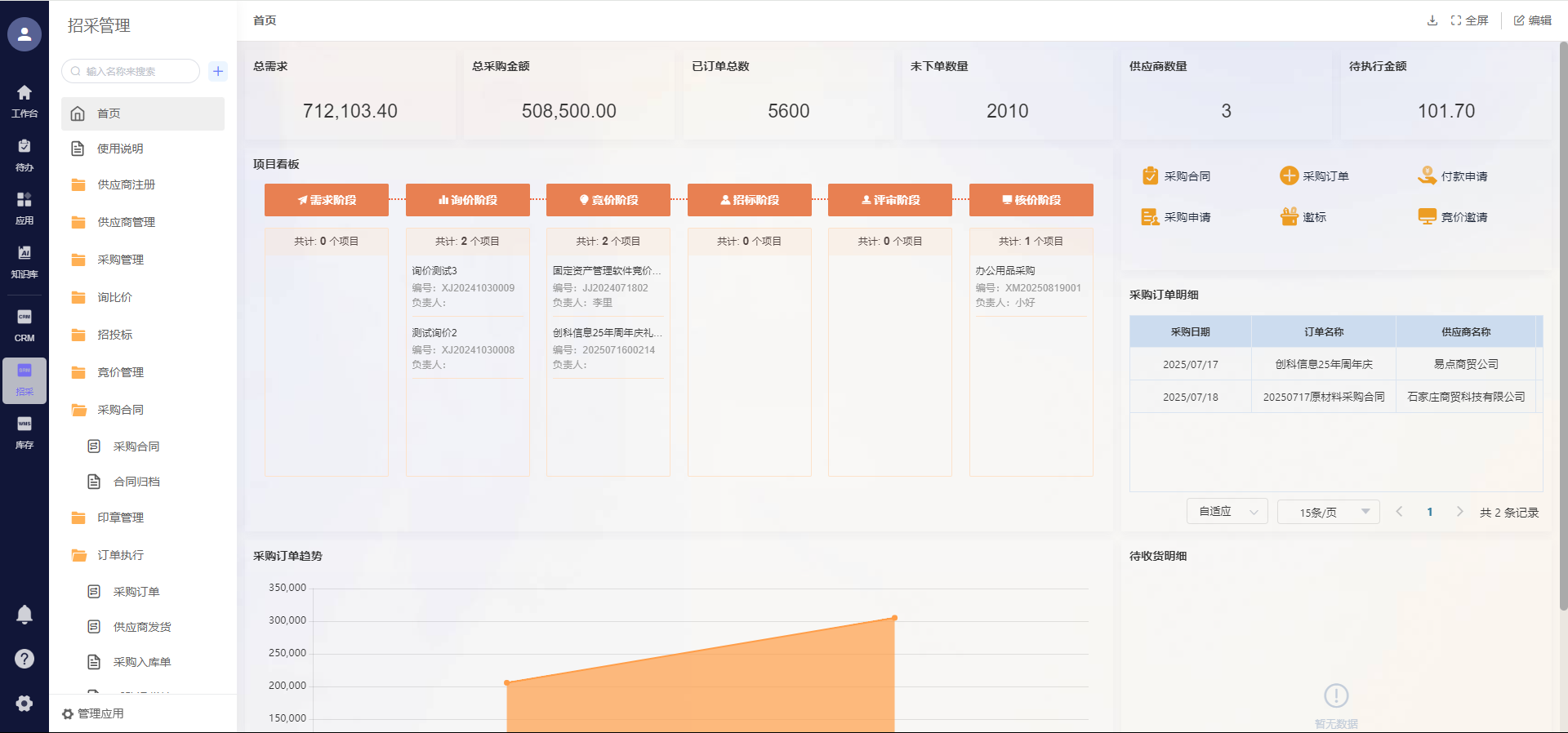The image size is (1568, 733).
Task: Open the 邀标 gift shortcut icon
Action: point(1289,216)
